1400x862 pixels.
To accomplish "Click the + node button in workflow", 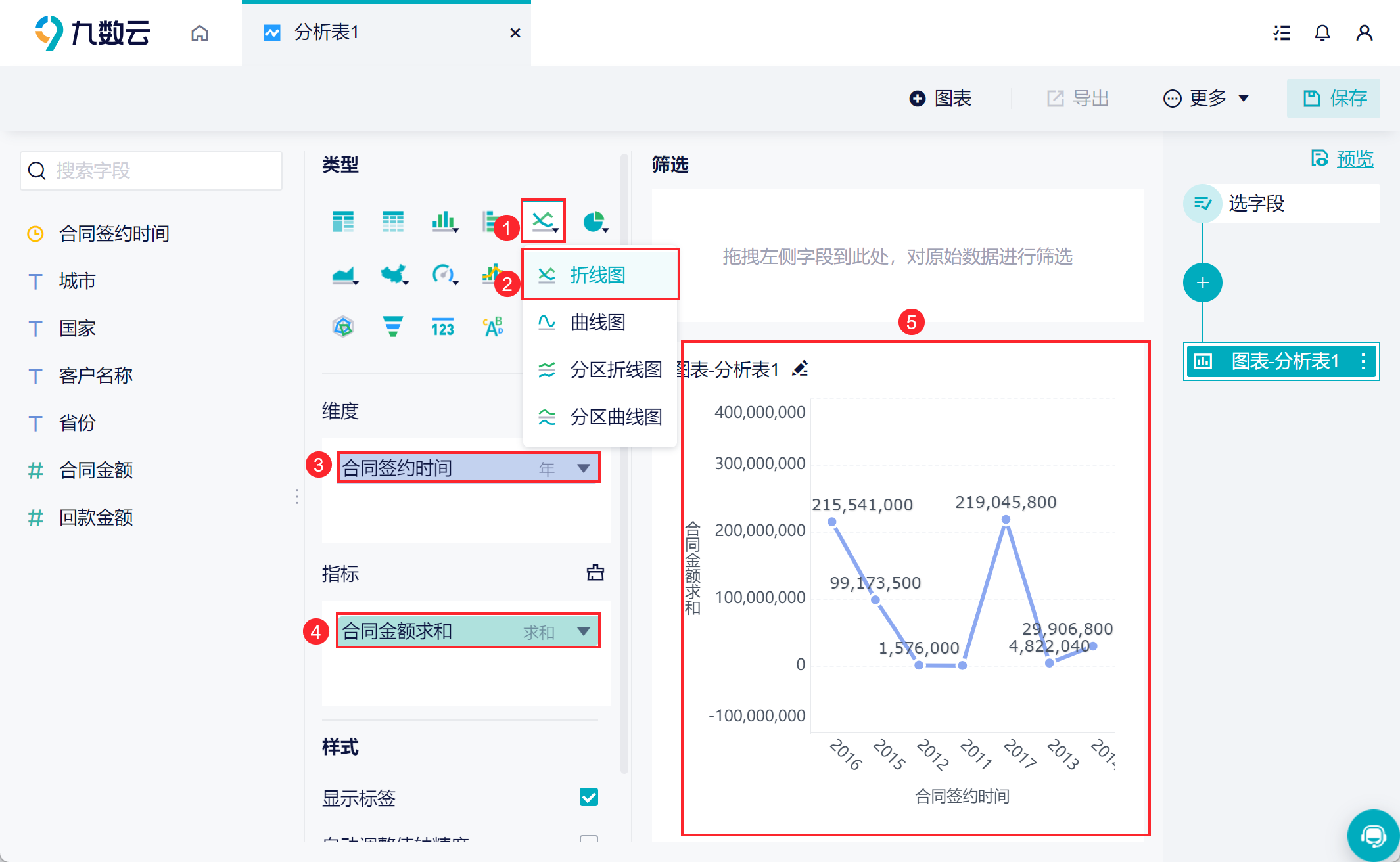I will pyautogui.click(x=1202, y=281).
